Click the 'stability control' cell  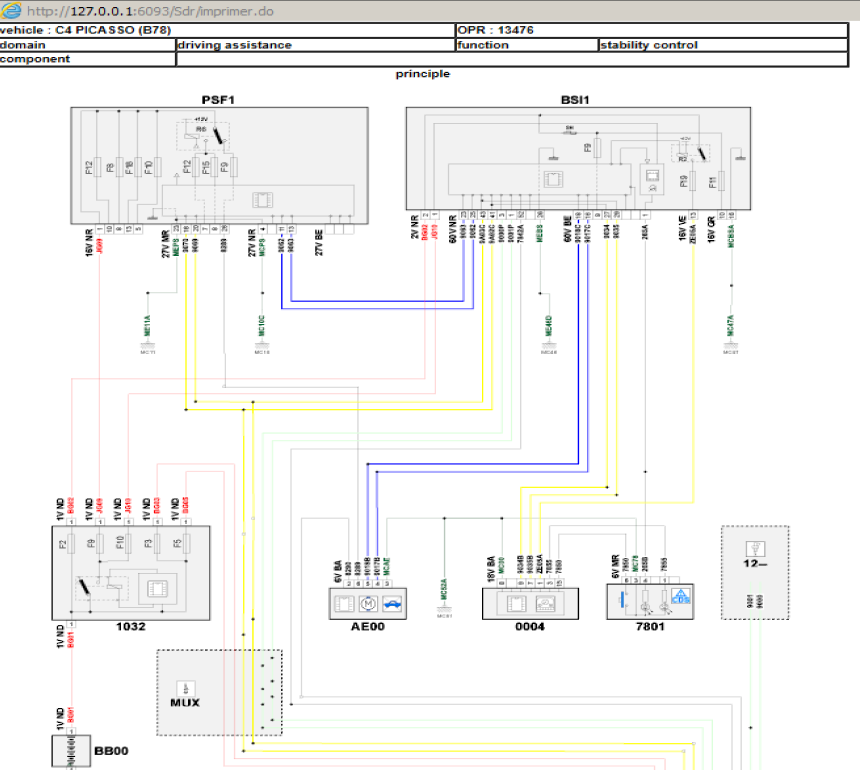click(723, 45)
